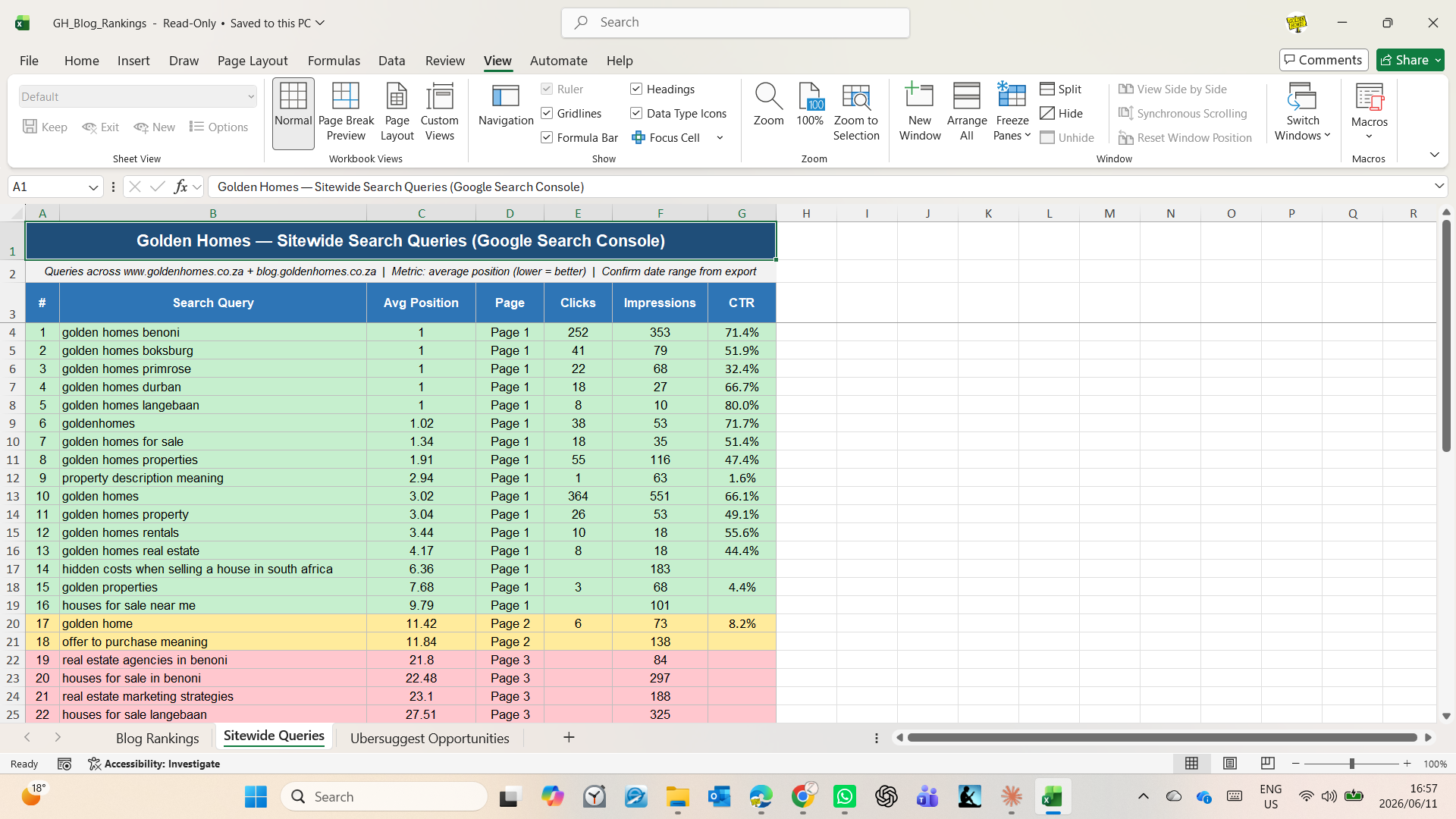Click the Options button in Sheet View
Screen dimensions: 1456x819
click(218, 127)
